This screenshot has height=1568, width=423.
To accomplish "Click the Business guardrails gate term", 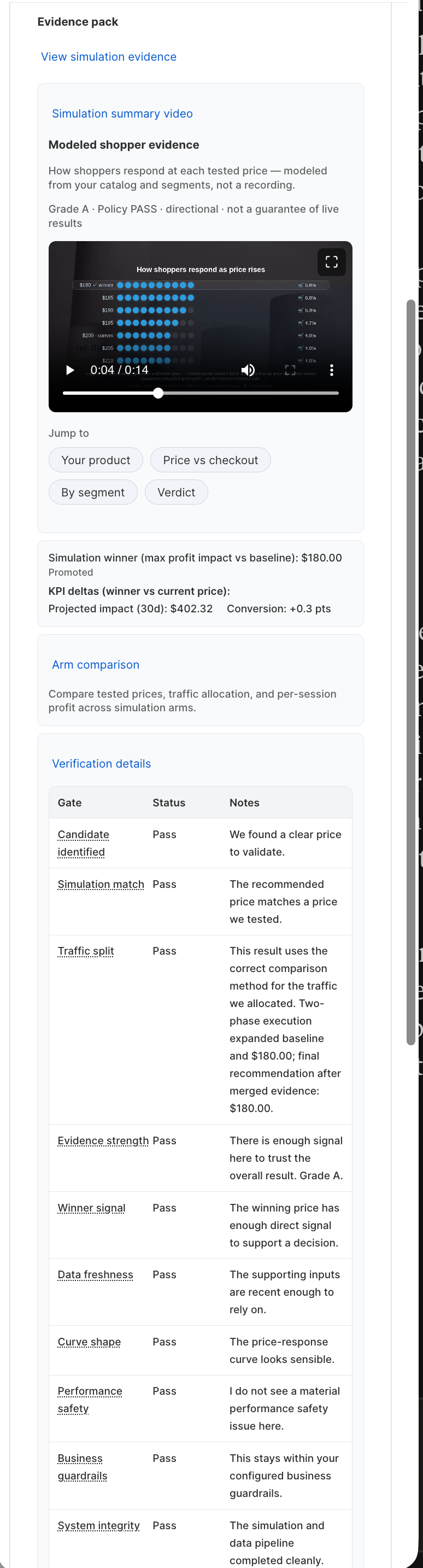I will tap(83, 1467).
